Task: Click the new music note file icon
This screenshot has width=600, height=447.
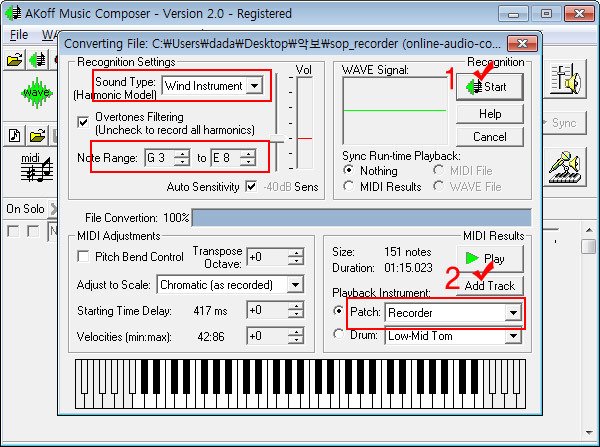Action: 14,136
